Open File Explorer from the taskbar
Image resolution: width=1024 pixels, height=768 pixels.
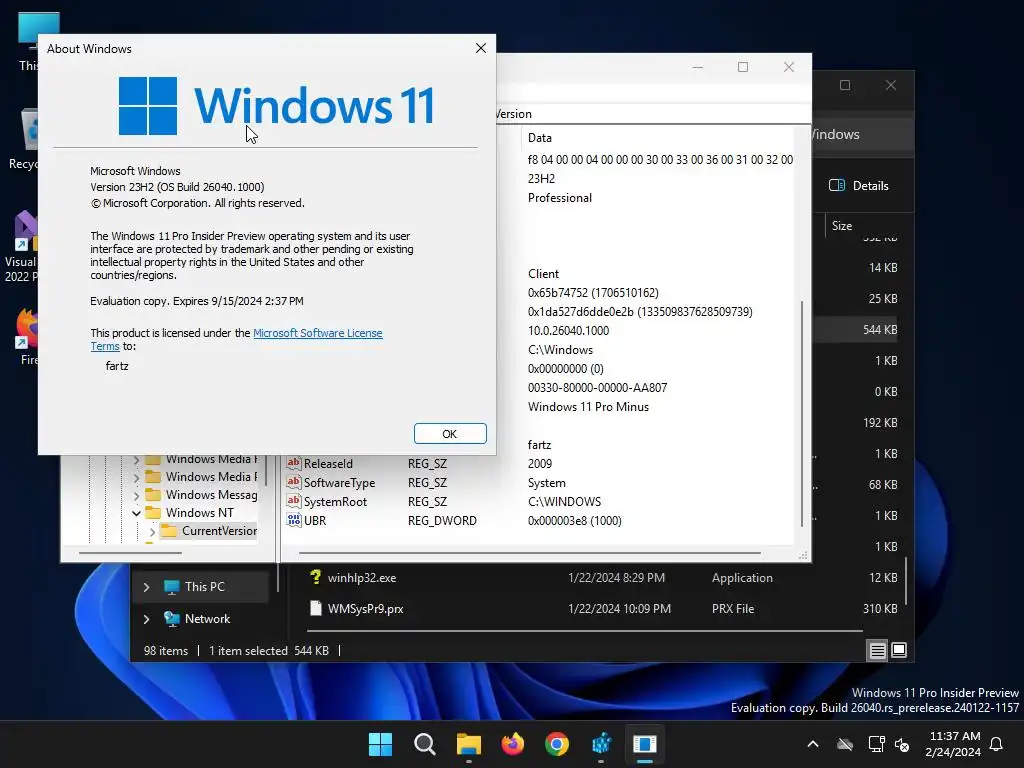click(x=468, y=744)
